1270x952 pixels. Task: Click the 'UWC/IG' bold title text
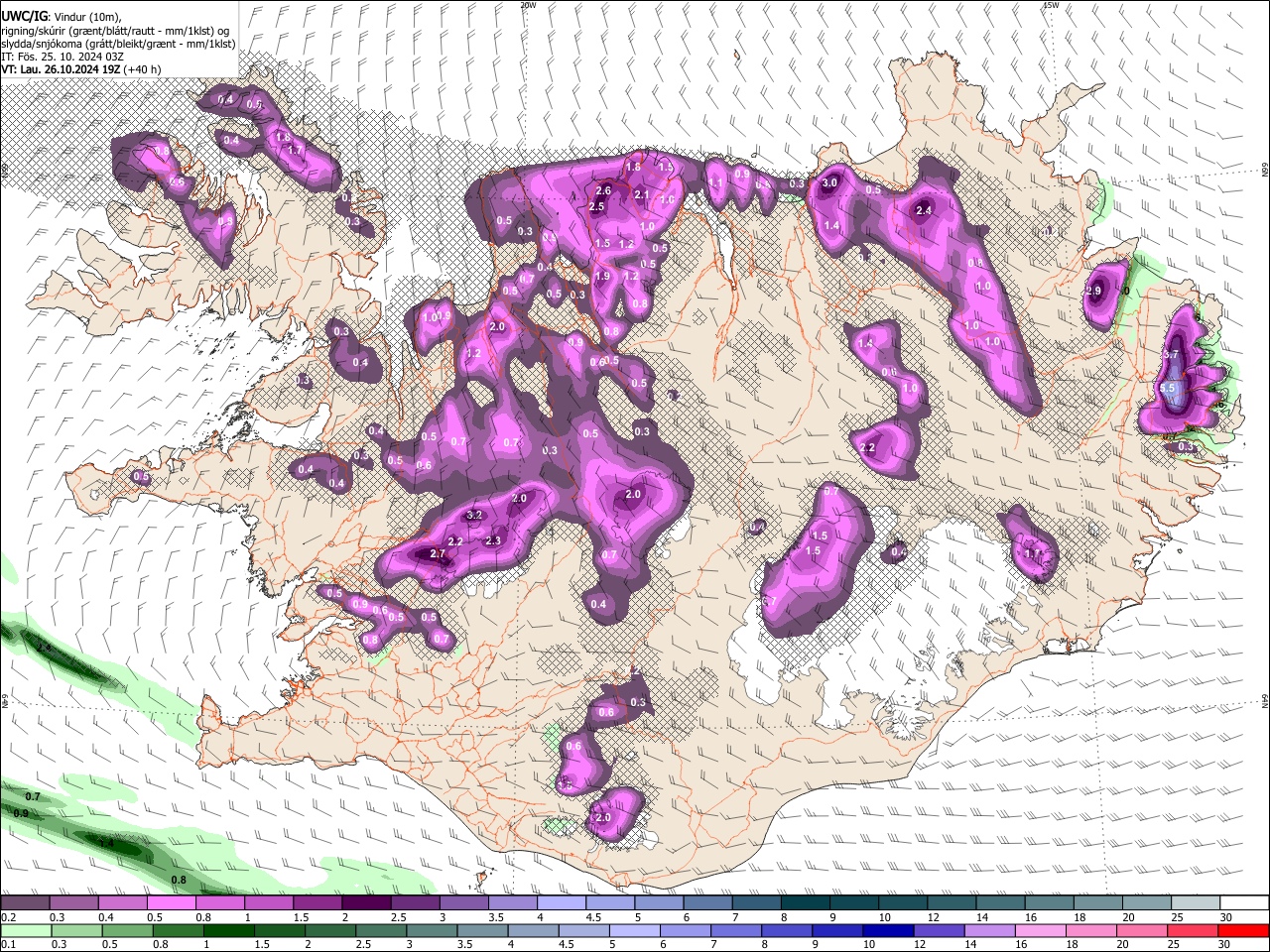click(x=24, y=16)
